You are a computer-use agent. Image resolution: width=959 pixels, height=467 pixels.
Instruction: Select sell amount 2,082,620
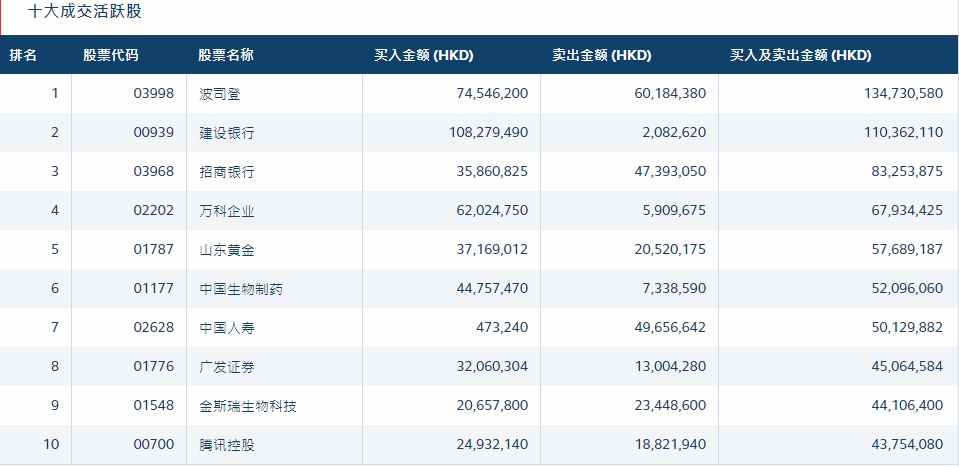[x=674, y=133]
